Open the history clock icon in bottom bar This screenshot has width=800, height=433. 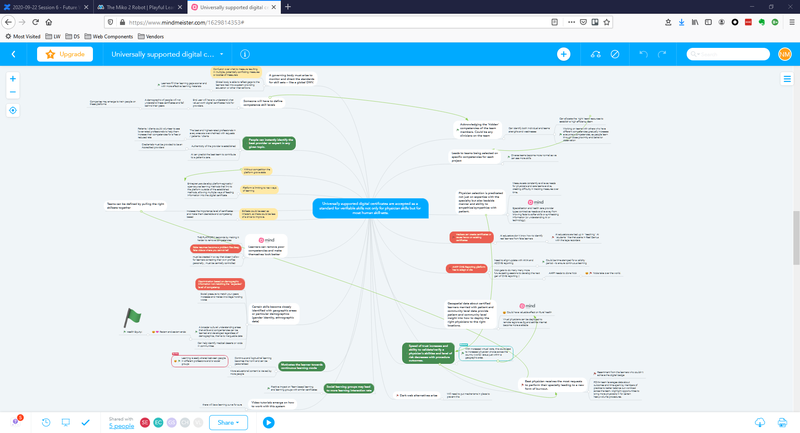pos(46,422)
